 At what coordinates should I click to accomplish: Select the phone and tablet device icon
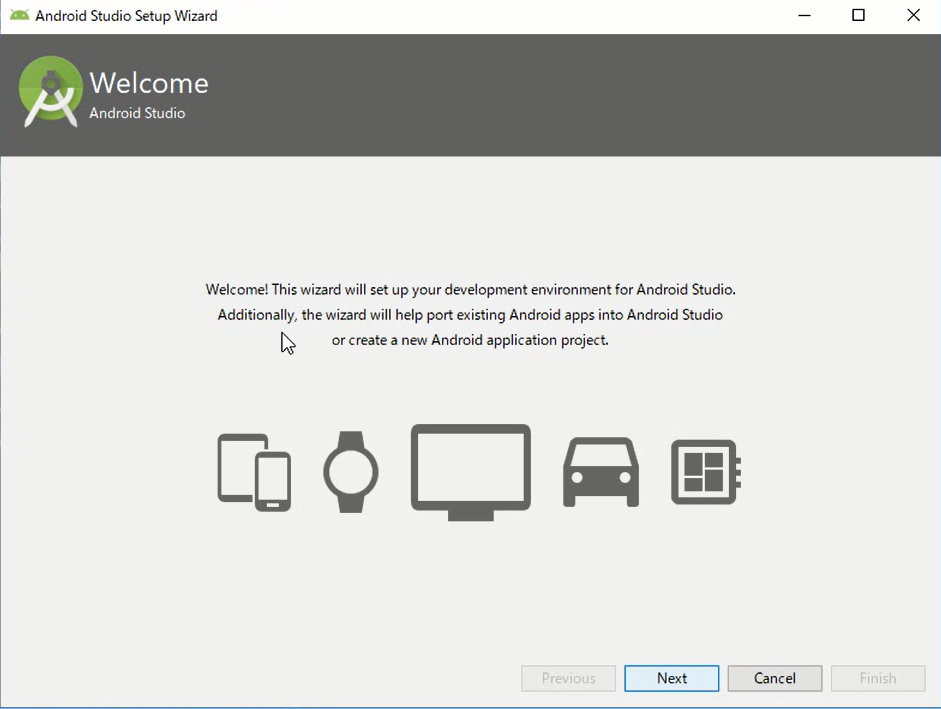click(254, 472)
